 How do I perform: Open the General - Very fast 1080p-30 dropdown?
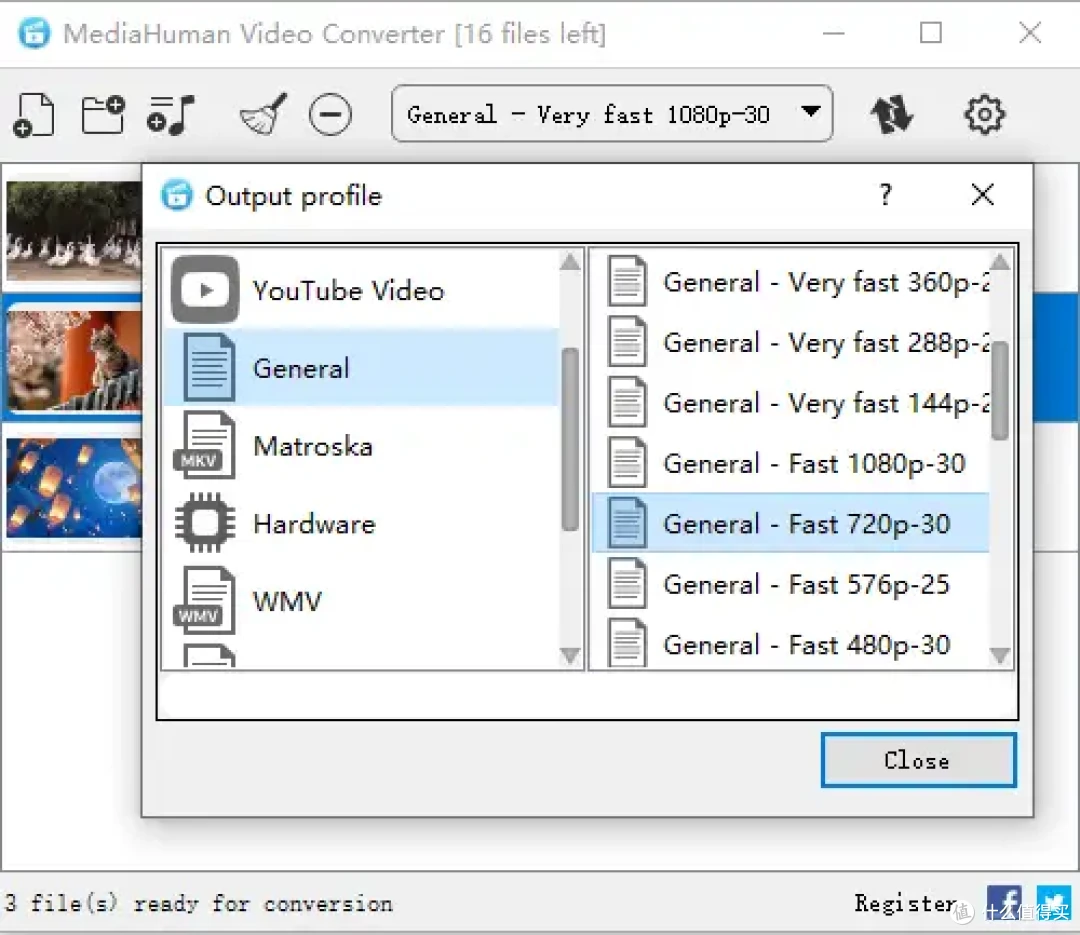click(x=612, y=114)
